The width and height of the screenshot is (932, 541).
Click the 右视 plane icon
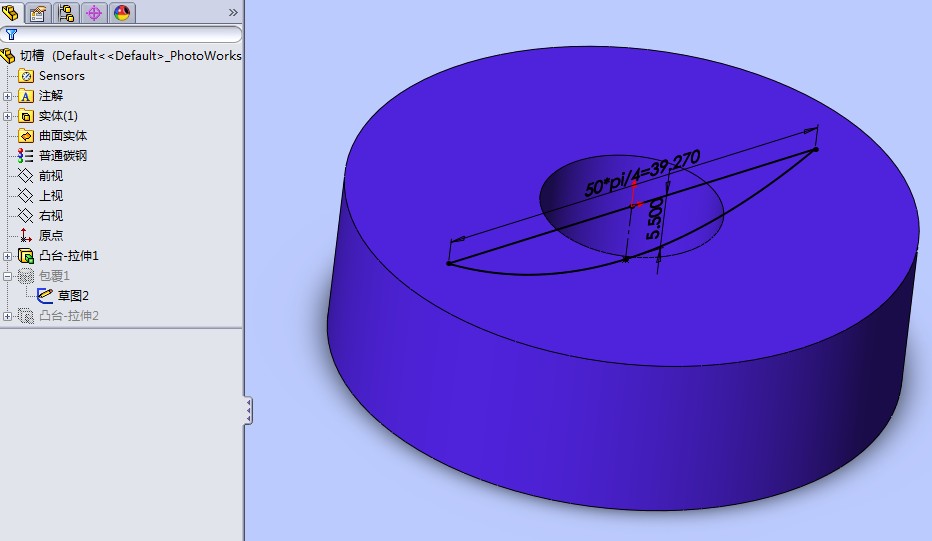pos(26,216)
